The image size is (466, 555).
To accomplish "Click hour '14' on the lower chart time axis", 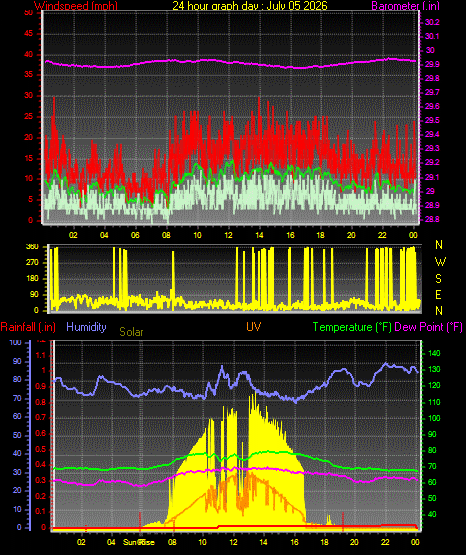I will [263, 542].
